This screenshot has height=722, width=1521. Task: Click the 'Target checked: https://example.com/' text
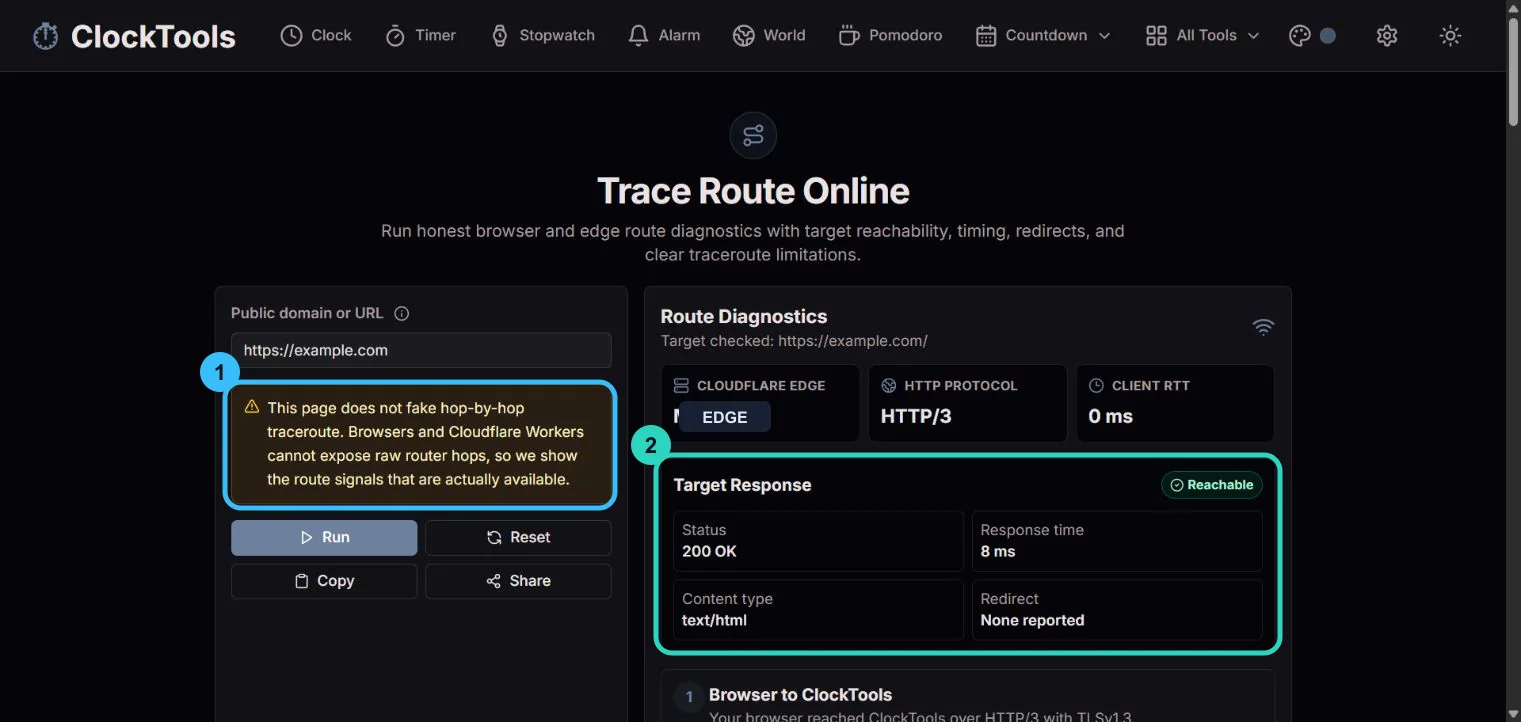click(794, 341)
